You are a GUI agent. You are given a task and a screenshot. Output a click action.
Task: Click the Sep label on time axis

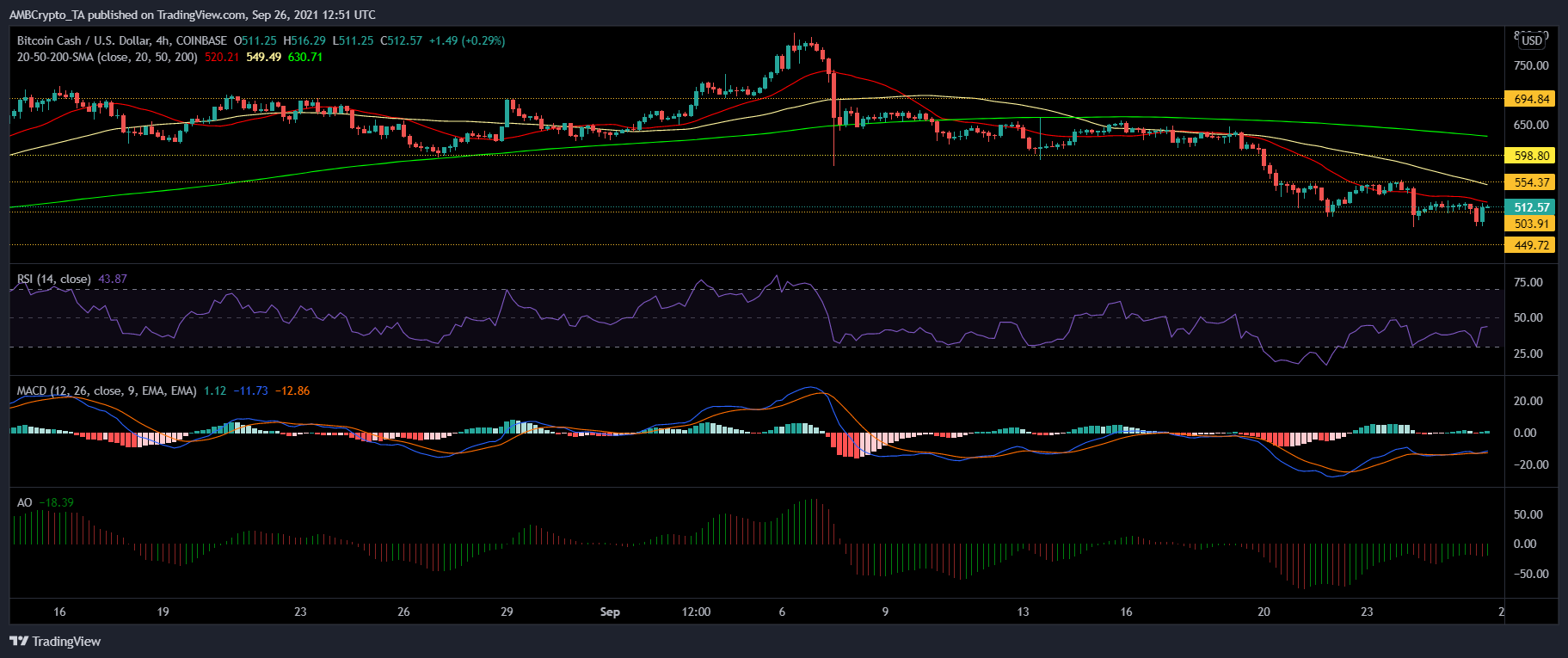(610, 612)
